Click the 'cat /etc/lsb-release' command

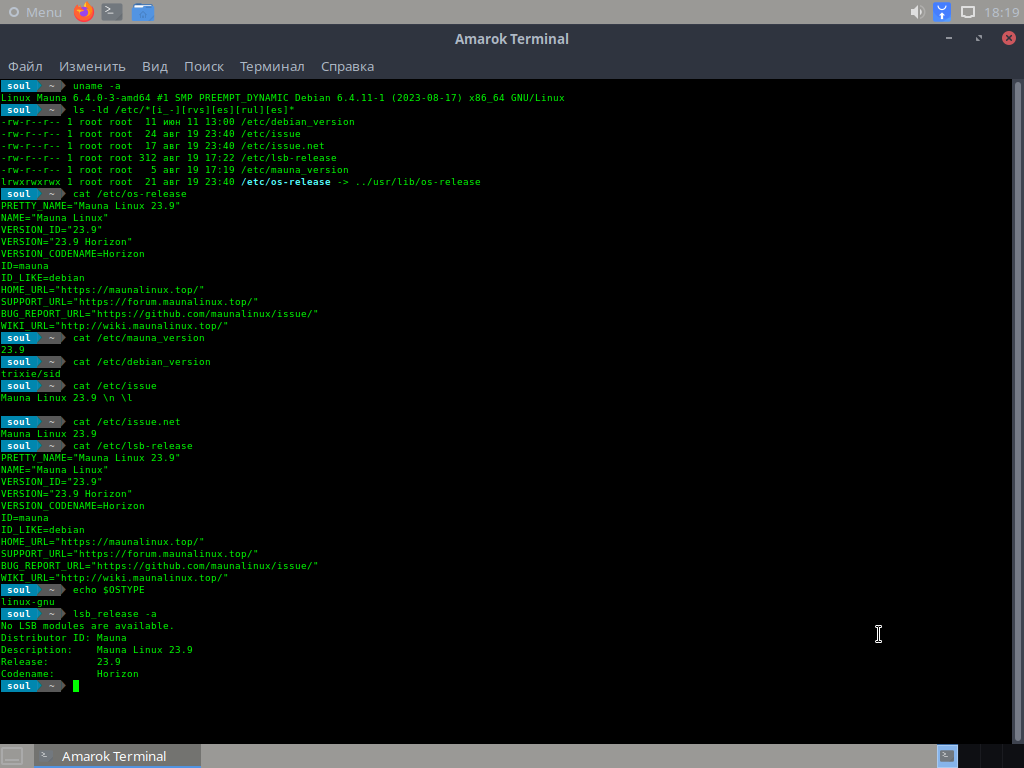tap(133, 446)
